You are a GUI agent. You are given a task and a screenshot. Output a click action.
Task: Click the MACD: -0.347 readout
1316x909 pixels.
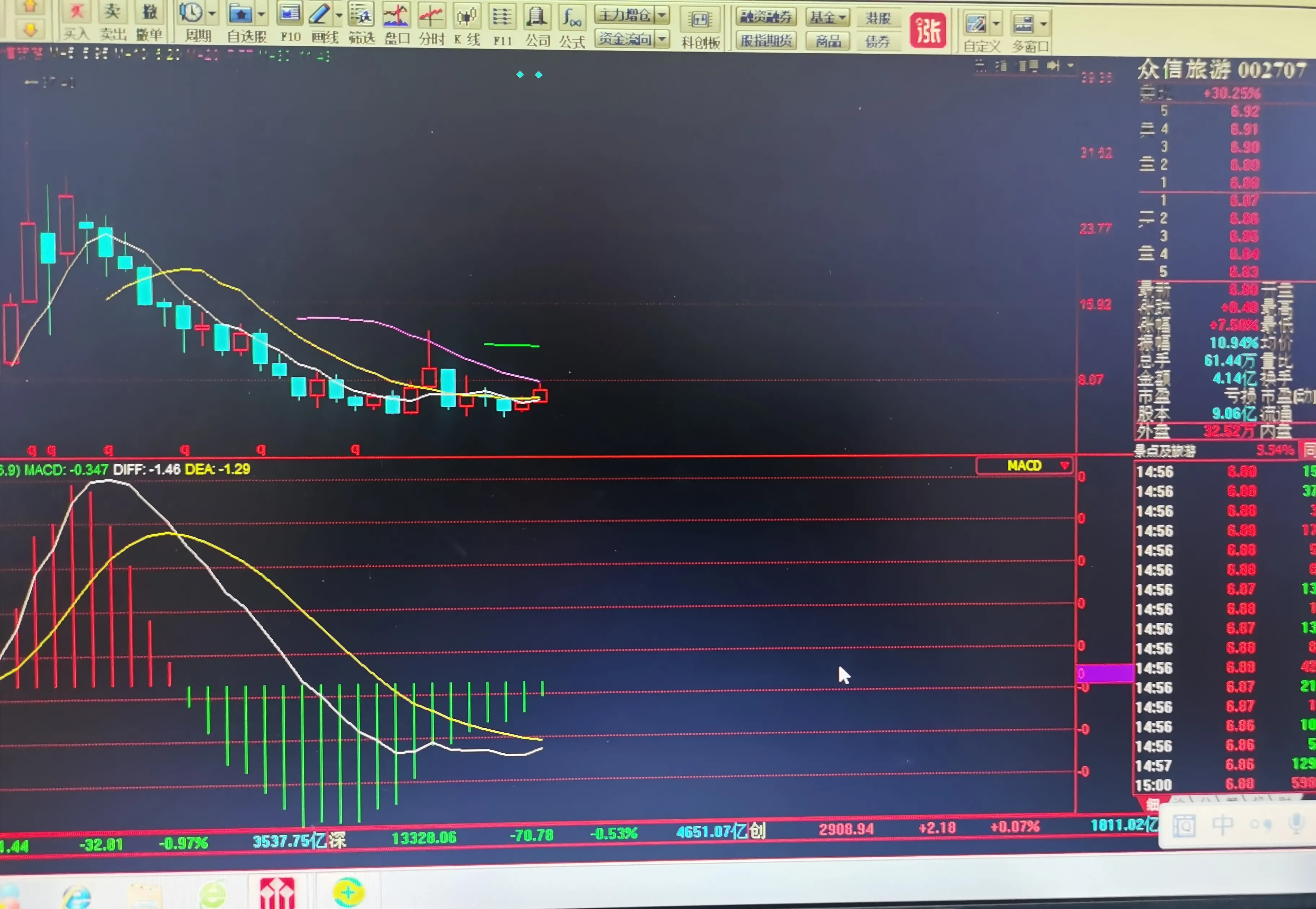(x=66, y=470)
